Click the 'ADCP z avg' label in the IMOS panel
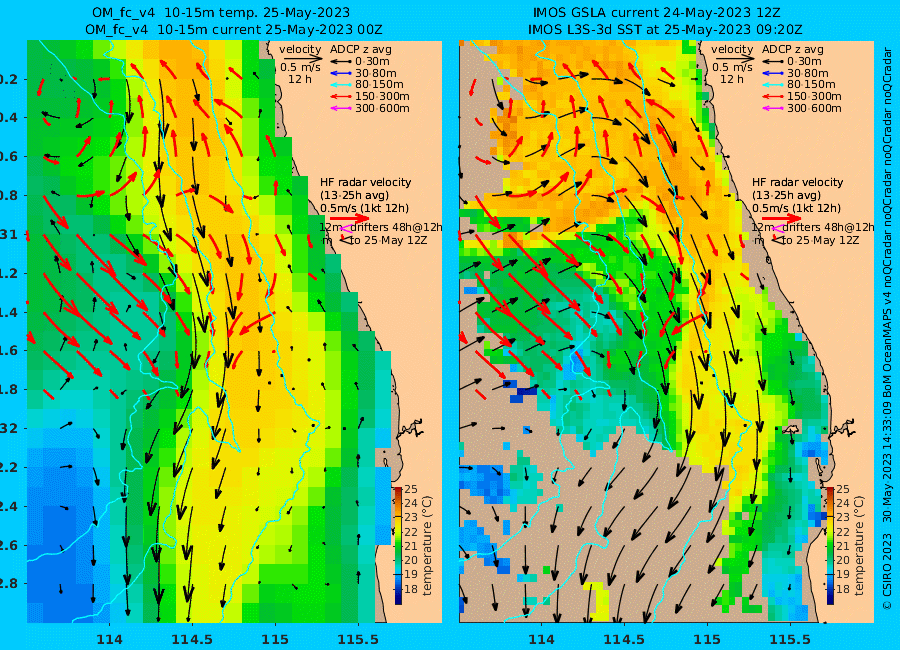 click(x=793, y=49)
